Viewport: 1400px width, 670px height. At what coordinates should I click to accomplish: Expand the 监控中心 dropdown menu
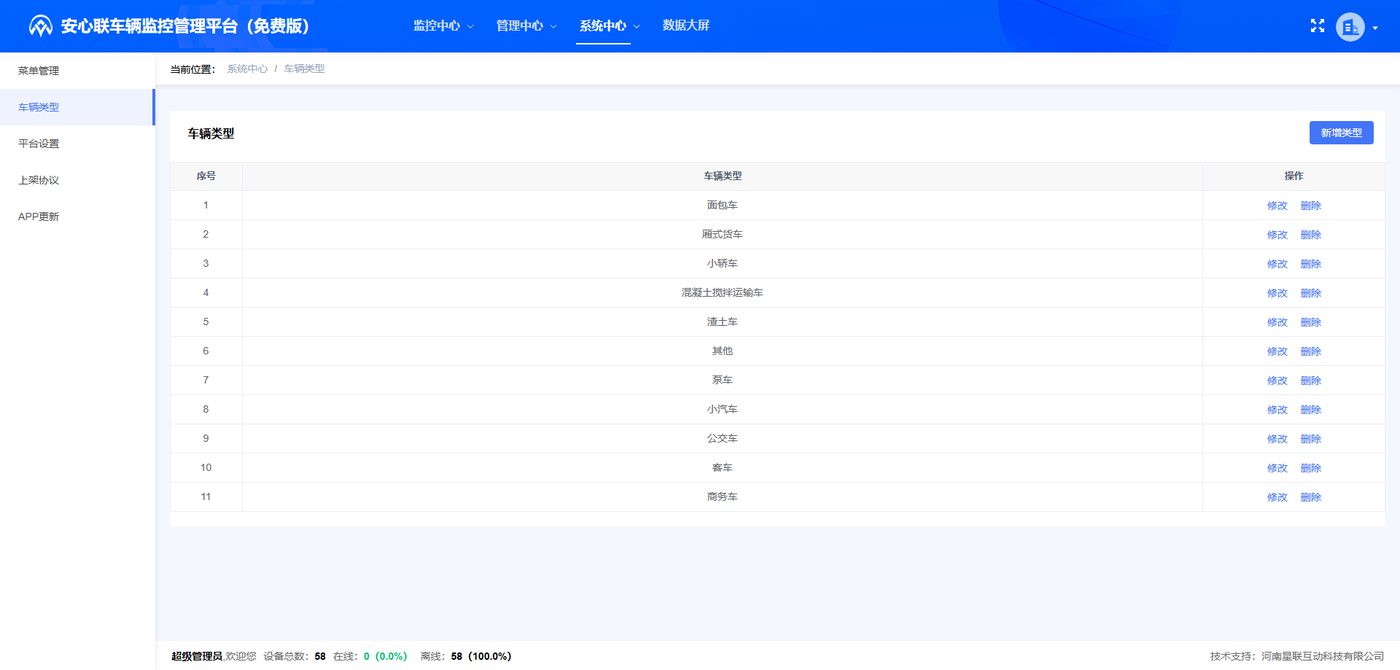click(443, 26)
